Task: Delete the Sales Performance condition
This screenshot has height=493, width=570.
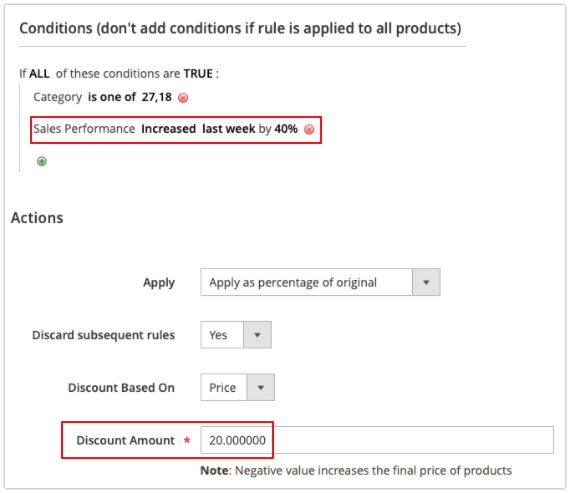Action: tap(309, 129)
